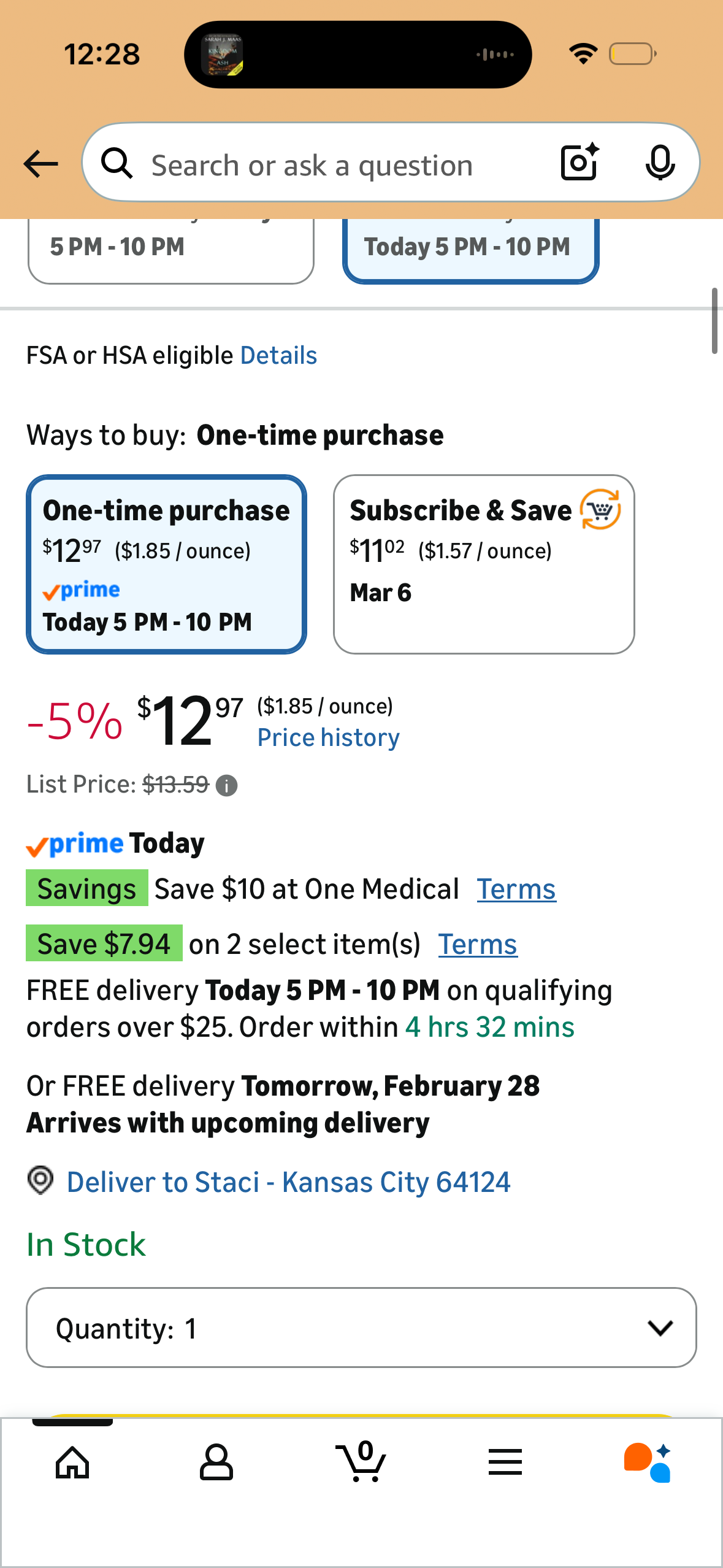Go to Home tab icon

point(72,1462)
